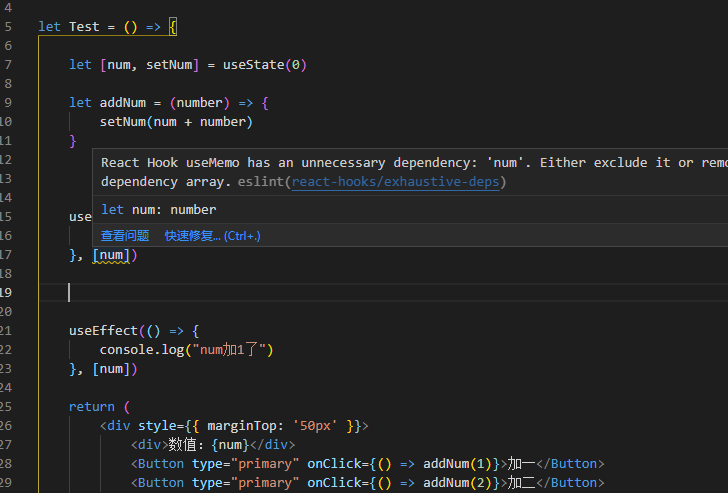This screenshot has width=728, height=493.
Task: Click addNum(2) in the 加二 Button line
Action: 457,483
